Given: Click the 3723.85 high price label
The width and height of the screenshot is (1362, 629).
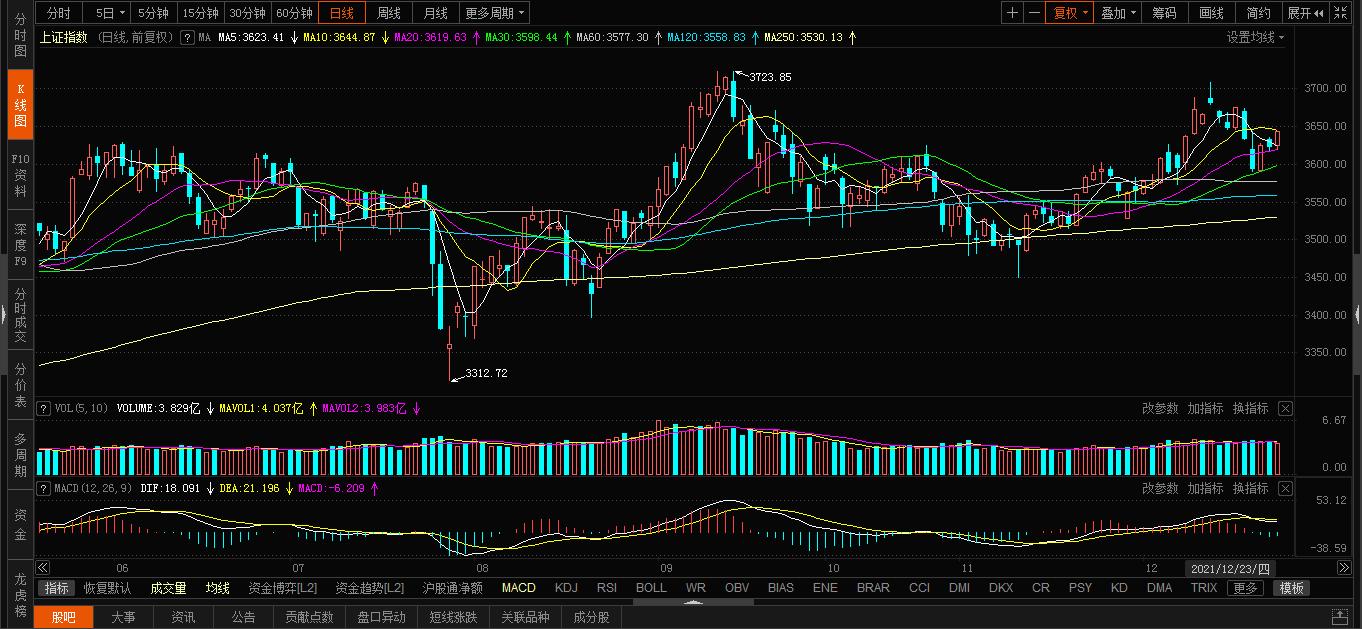Looking at the screenshot, I should coord(770,77).
